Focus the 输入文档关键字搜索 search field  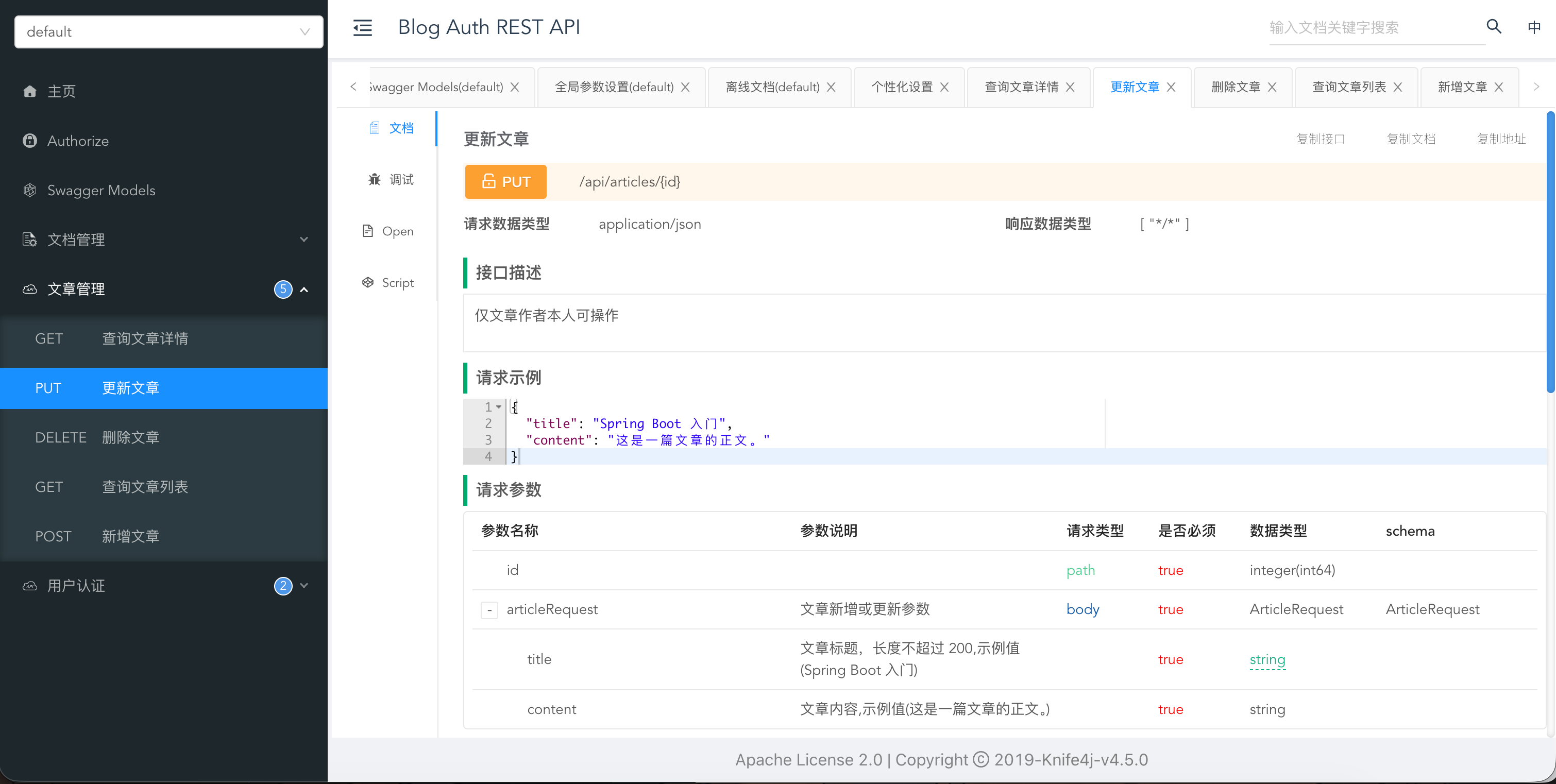coord(1376,28)
